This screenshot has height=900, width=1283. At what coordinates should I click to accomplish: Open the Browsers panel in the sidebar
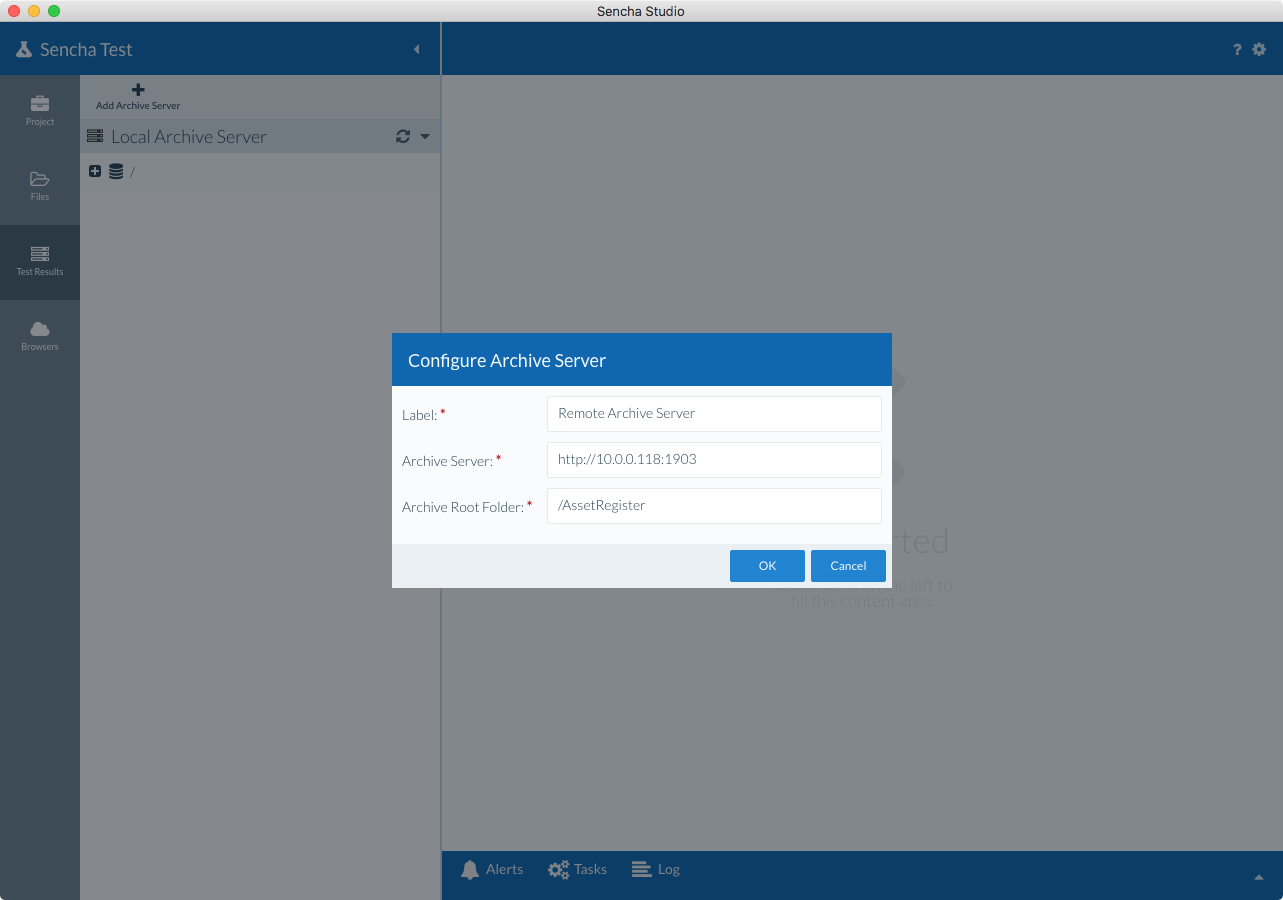[x=39, y=335]
